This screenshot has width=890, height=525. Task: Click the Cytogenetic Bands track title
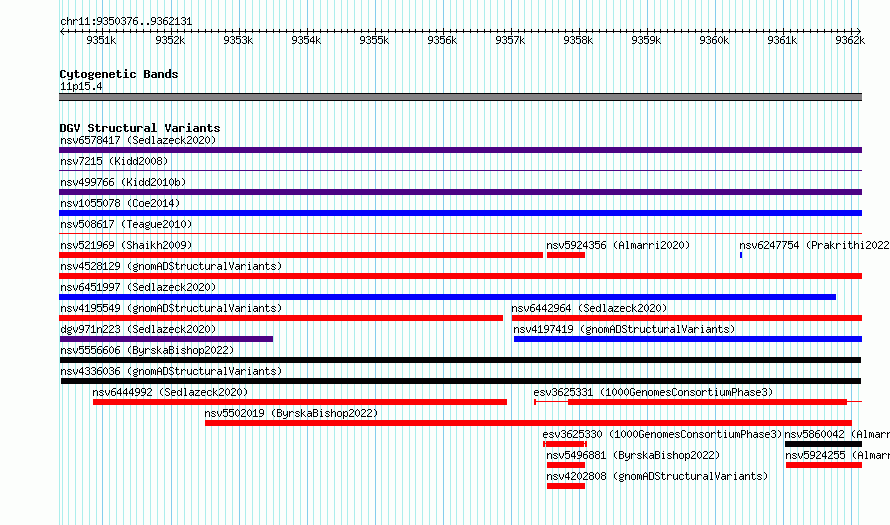pyautogui.click(x=119, y=74)
